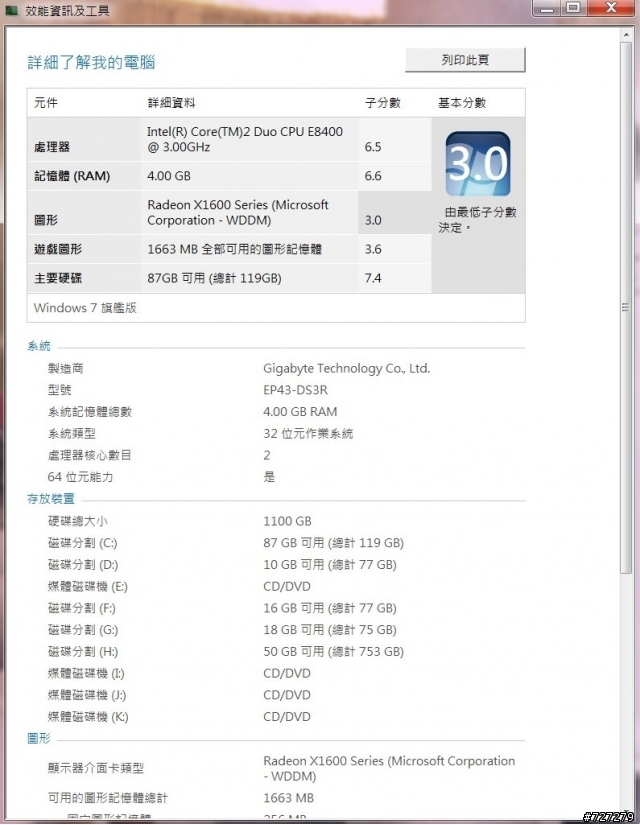640x825 pixels.
Task: Click the RAM subscore 6.6
Action: coord(373,176)
